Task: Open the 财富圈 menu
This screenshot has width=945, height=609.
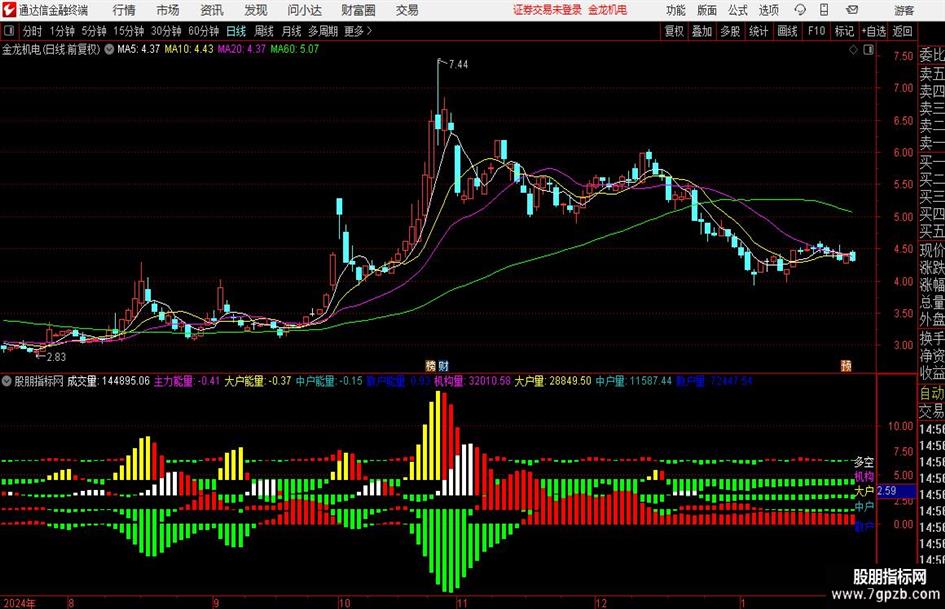Action: 358,10
